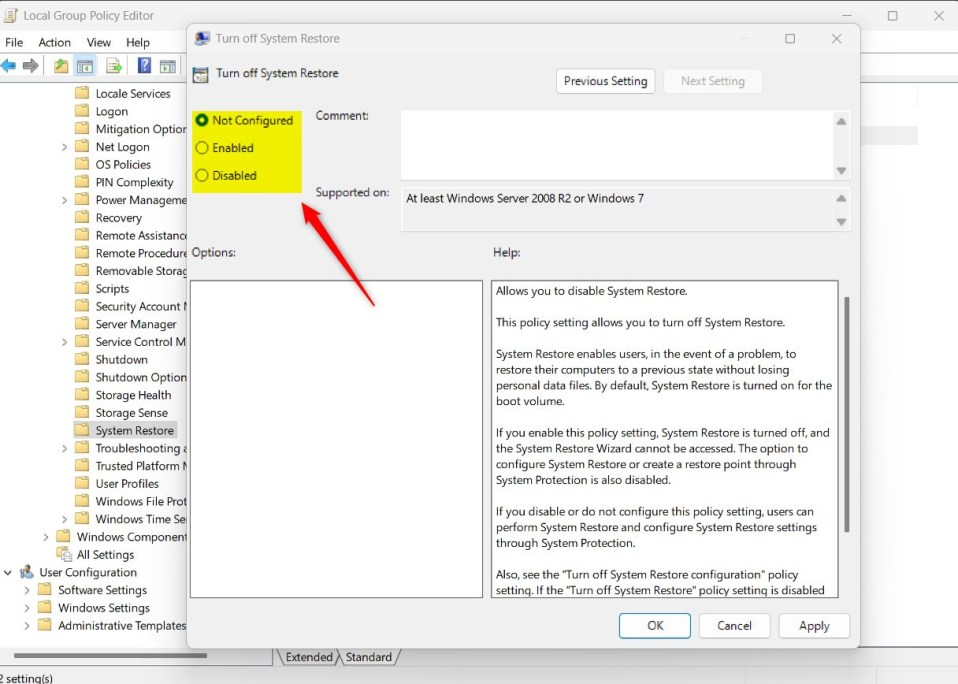Select the Trusted Platform Module tree item

(141, 465)
